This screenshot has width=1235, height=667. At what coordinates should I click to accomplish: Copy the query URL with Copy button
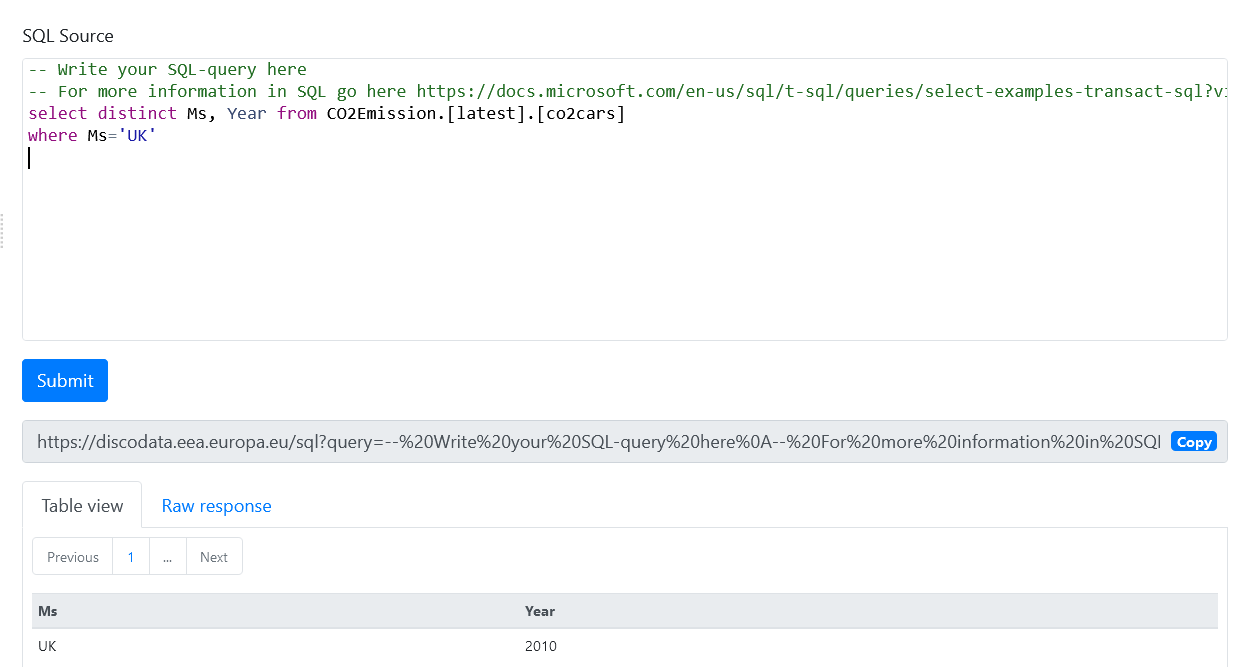(x=1193, y=442)
